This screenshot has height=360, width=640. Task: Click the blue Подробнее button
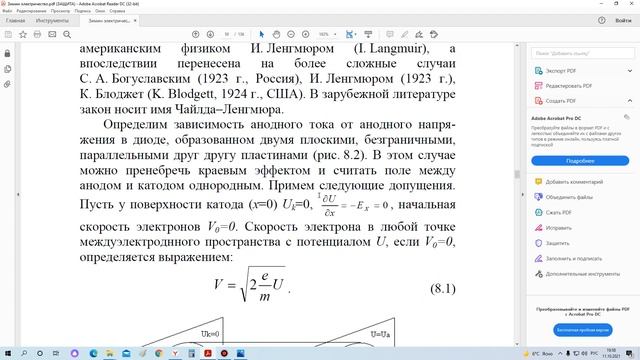pos(580,161)
